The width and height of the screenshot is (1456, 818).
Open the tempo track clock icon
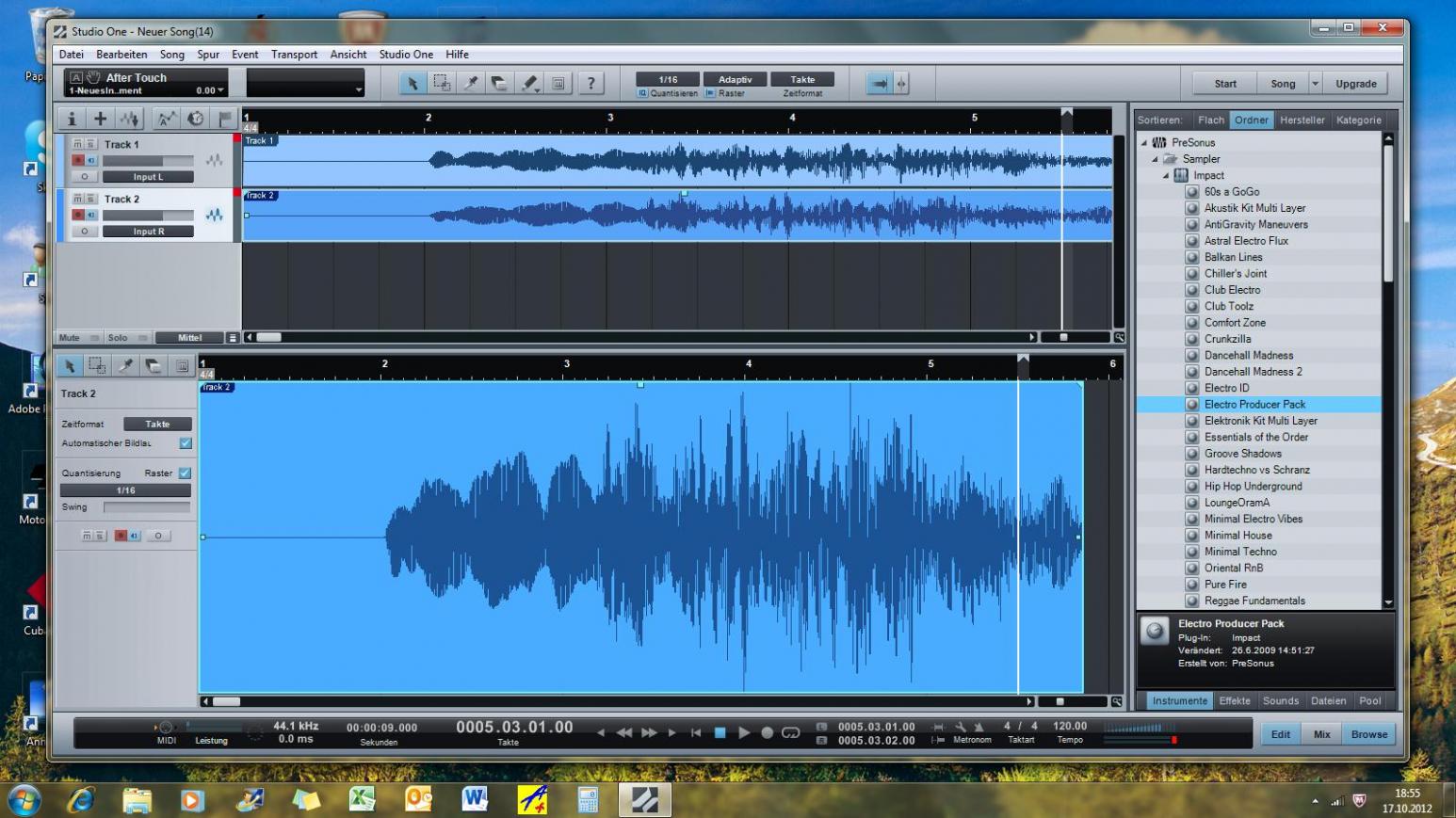tap(195, 119)
